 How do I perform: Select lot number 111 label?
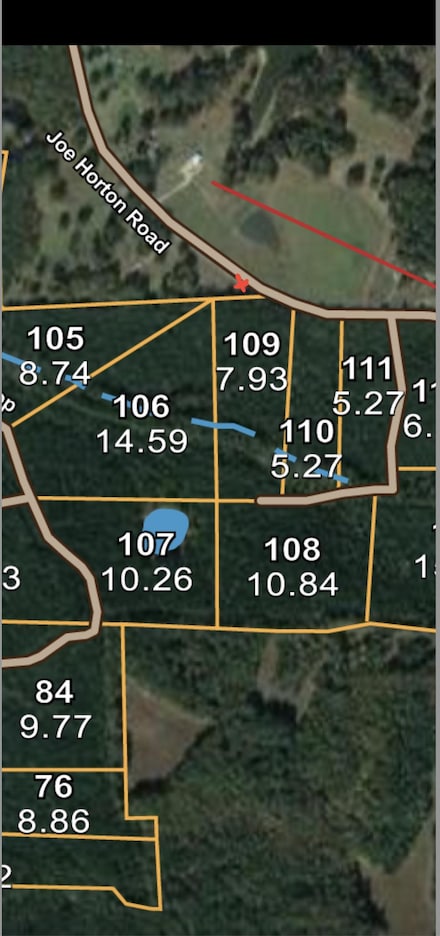(x=367, y=370)
